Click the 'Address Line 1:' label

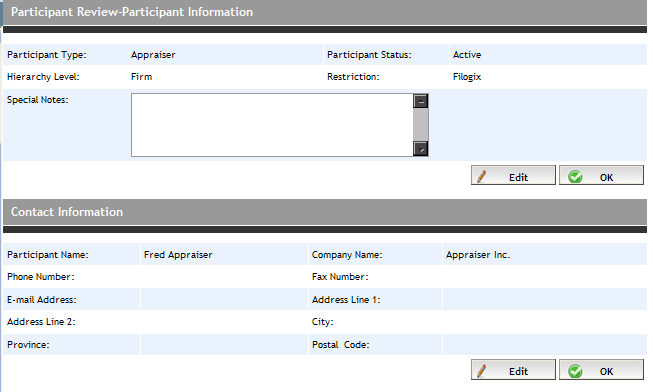click(346, 300)
